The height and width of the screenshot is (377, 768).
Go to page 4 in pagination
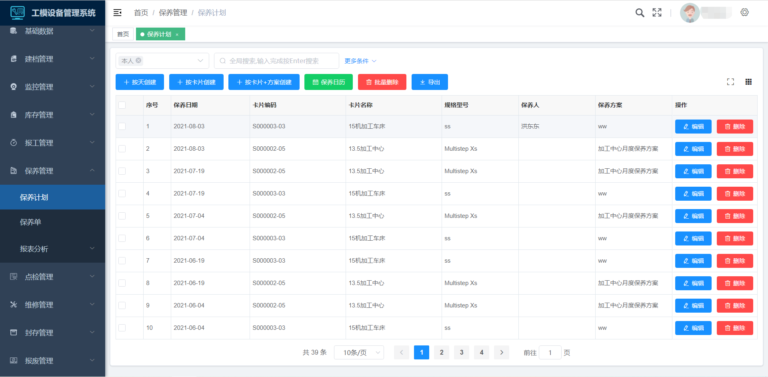click(481, 352)
